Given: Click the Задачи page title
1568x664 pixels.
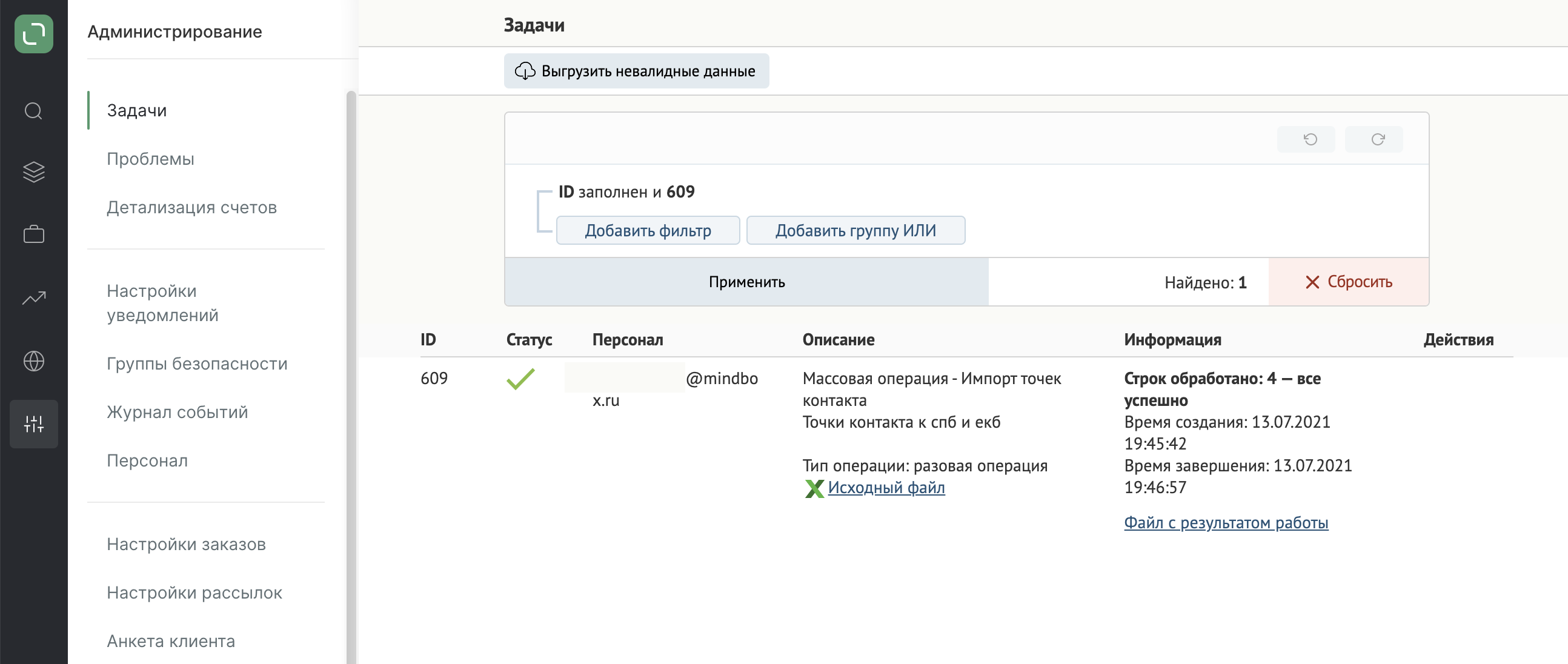Looking at the screenshot, I should click(534, 25).
